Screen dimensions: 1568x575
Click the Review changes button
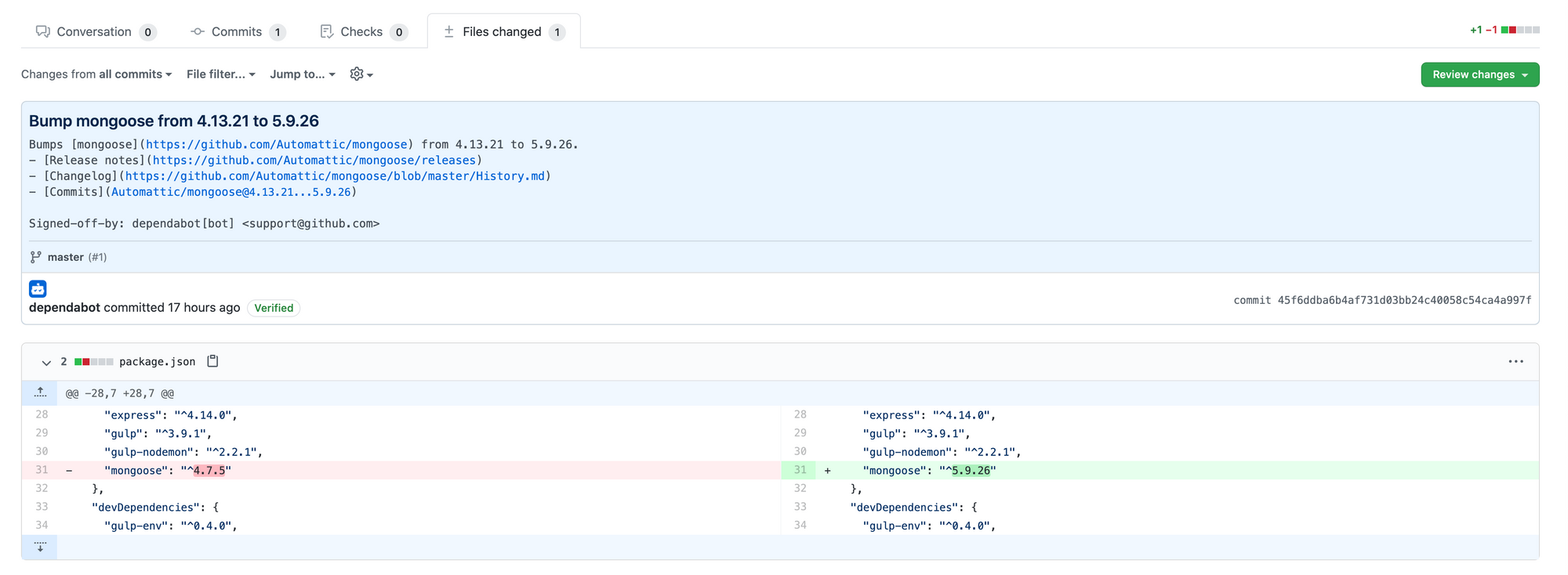[1479, 74]
